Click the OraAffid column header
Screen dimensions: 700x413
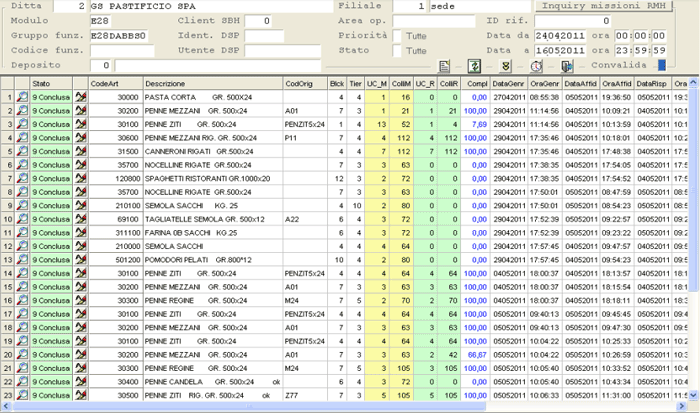coord(617,83)
